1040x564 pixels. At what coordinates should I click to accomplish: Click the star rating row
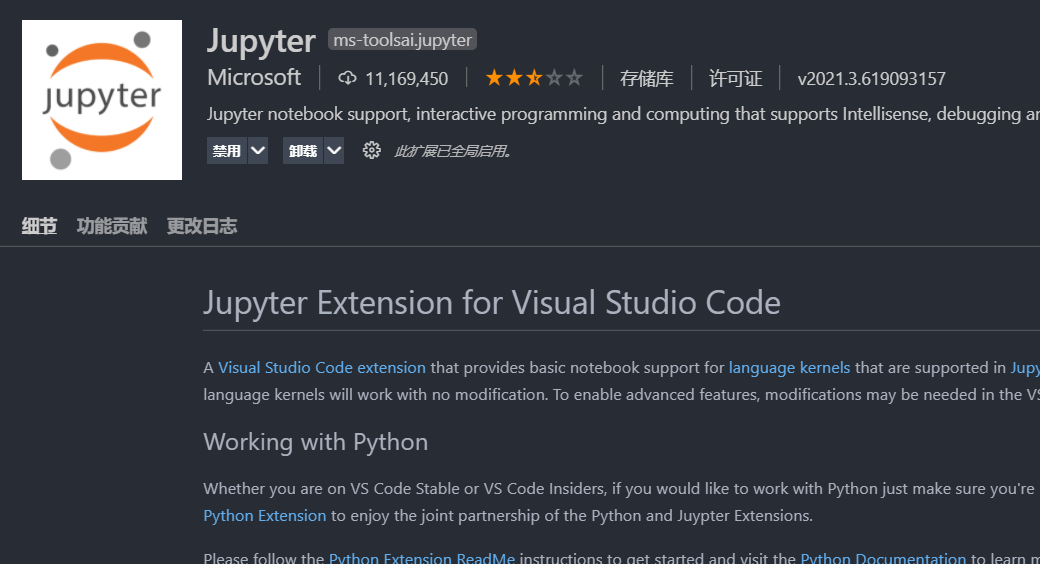[534, 78]
